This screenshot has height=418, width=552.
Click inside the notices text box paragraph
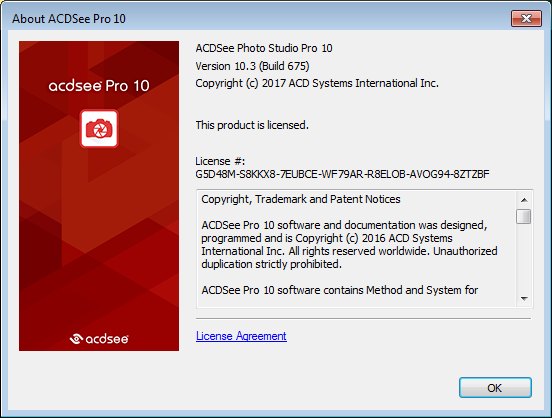pos(349,244)
